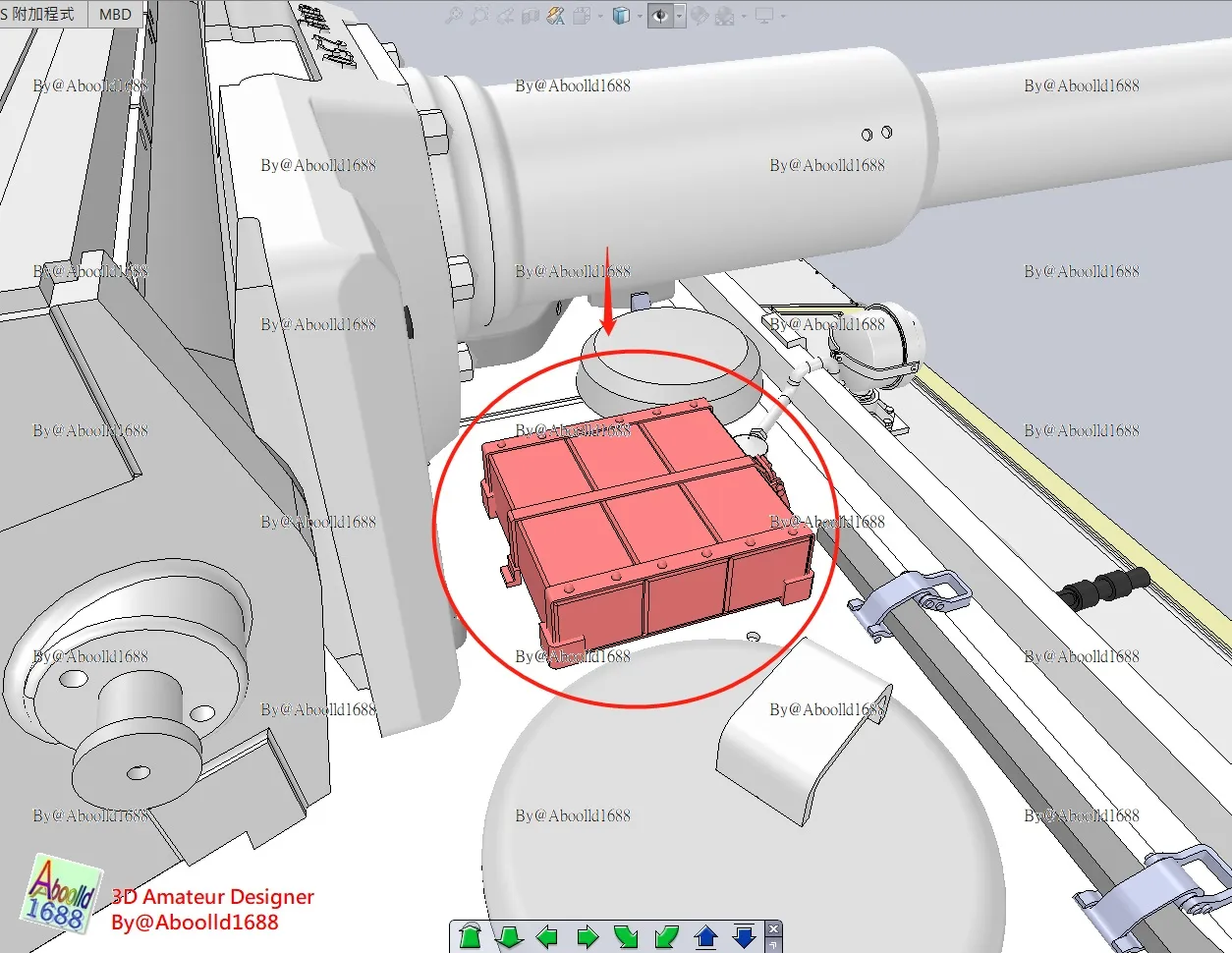1232x953 pixels.
Task: Open the Section View tool
Action: pos(532,17)
